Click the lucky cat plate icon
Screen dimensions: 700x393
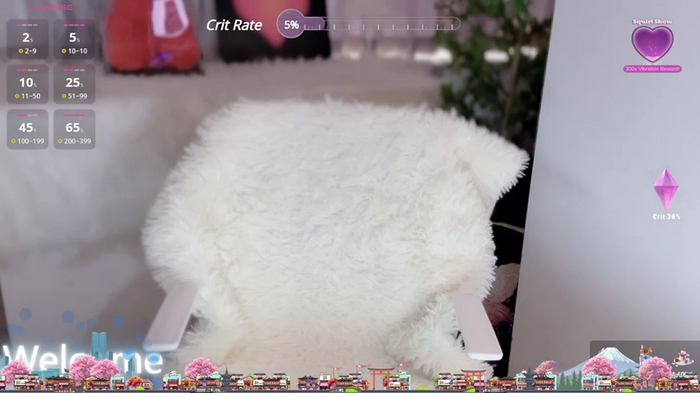pos(683,358)
